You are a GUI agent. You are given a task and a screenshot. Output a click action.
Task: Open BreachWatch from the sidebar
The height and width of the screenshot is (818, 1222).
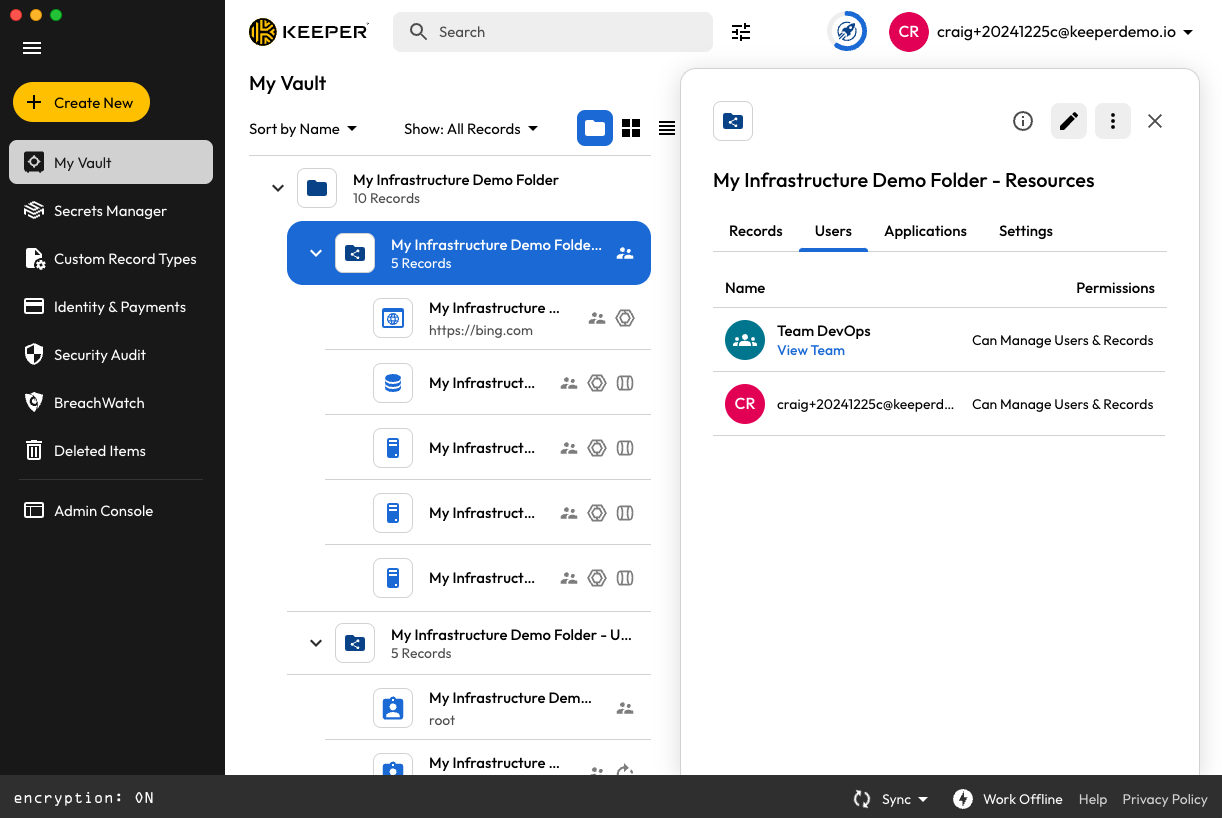(x=99, y=403)
